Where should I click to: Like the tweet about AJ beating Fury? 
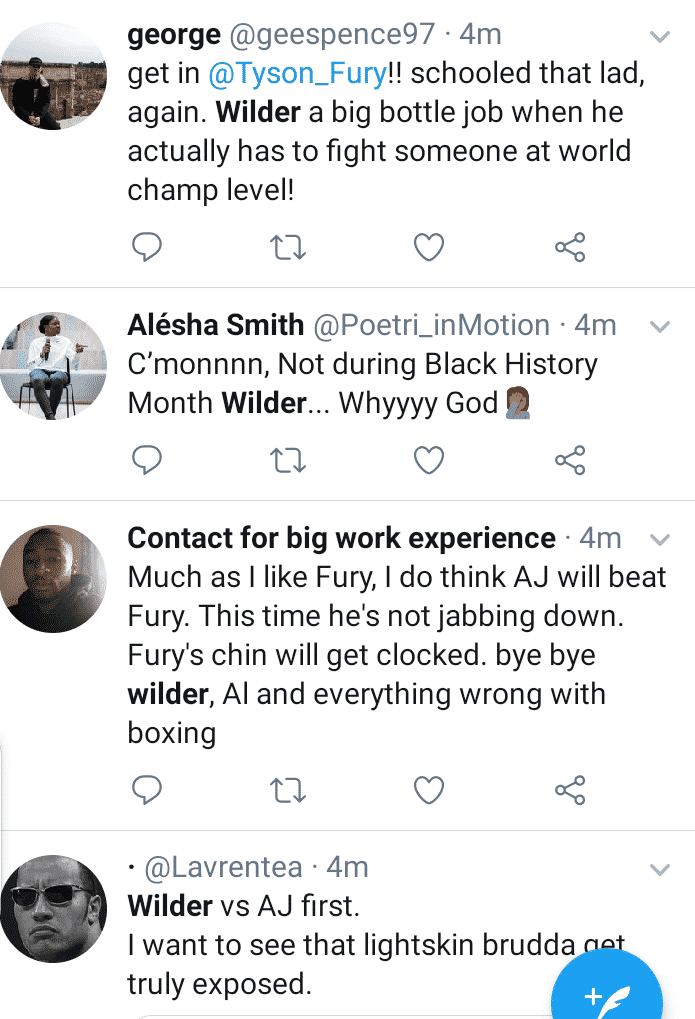pos(429,791)
